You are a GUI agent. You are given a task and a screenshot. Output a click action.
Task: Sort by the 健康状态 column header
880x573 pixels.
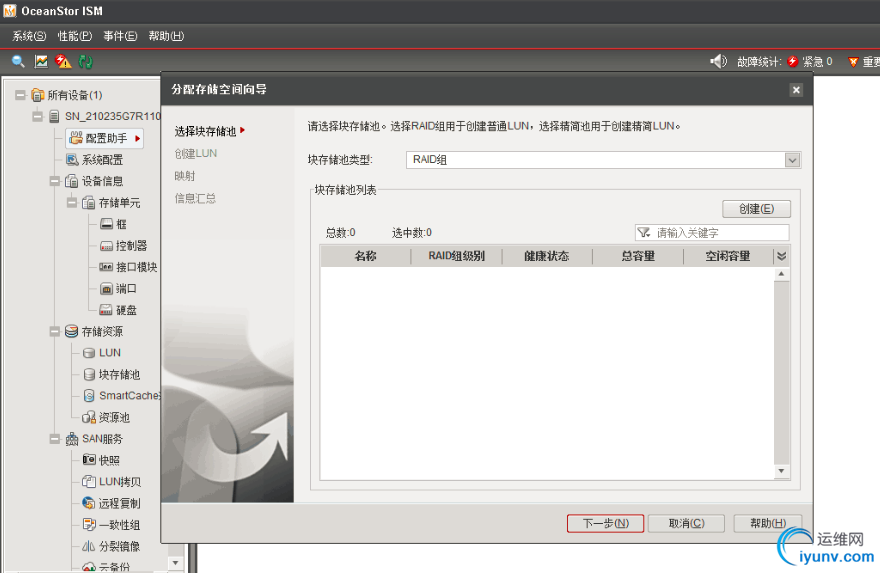547,256
